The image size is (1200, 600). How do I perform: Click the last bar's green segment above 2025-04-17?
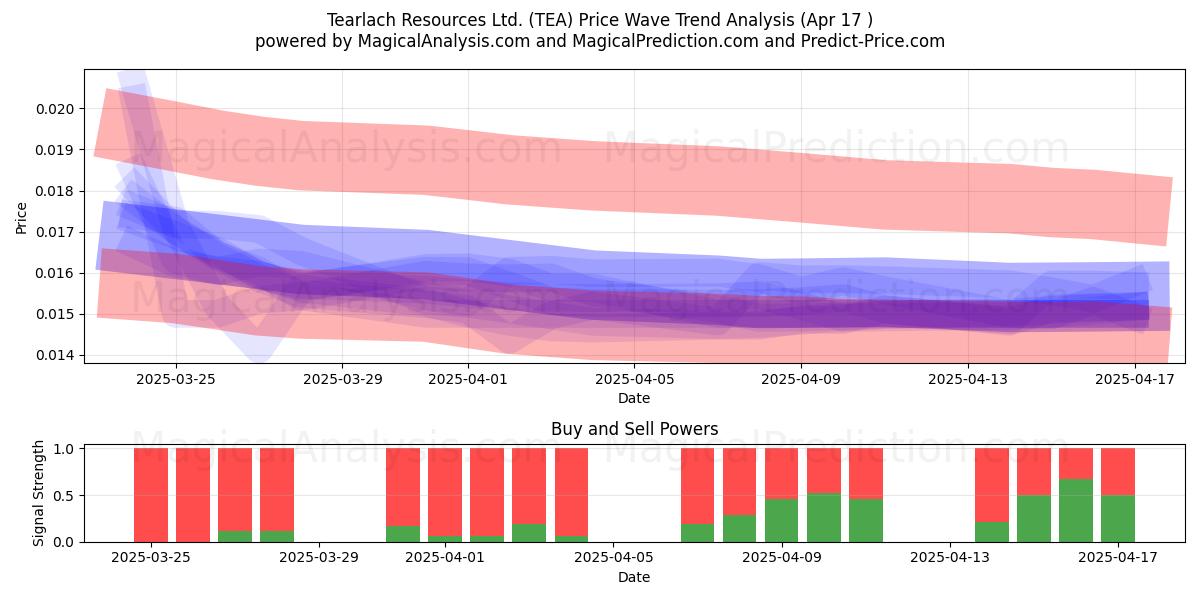pyautogui.click(x=1118, y=519)
